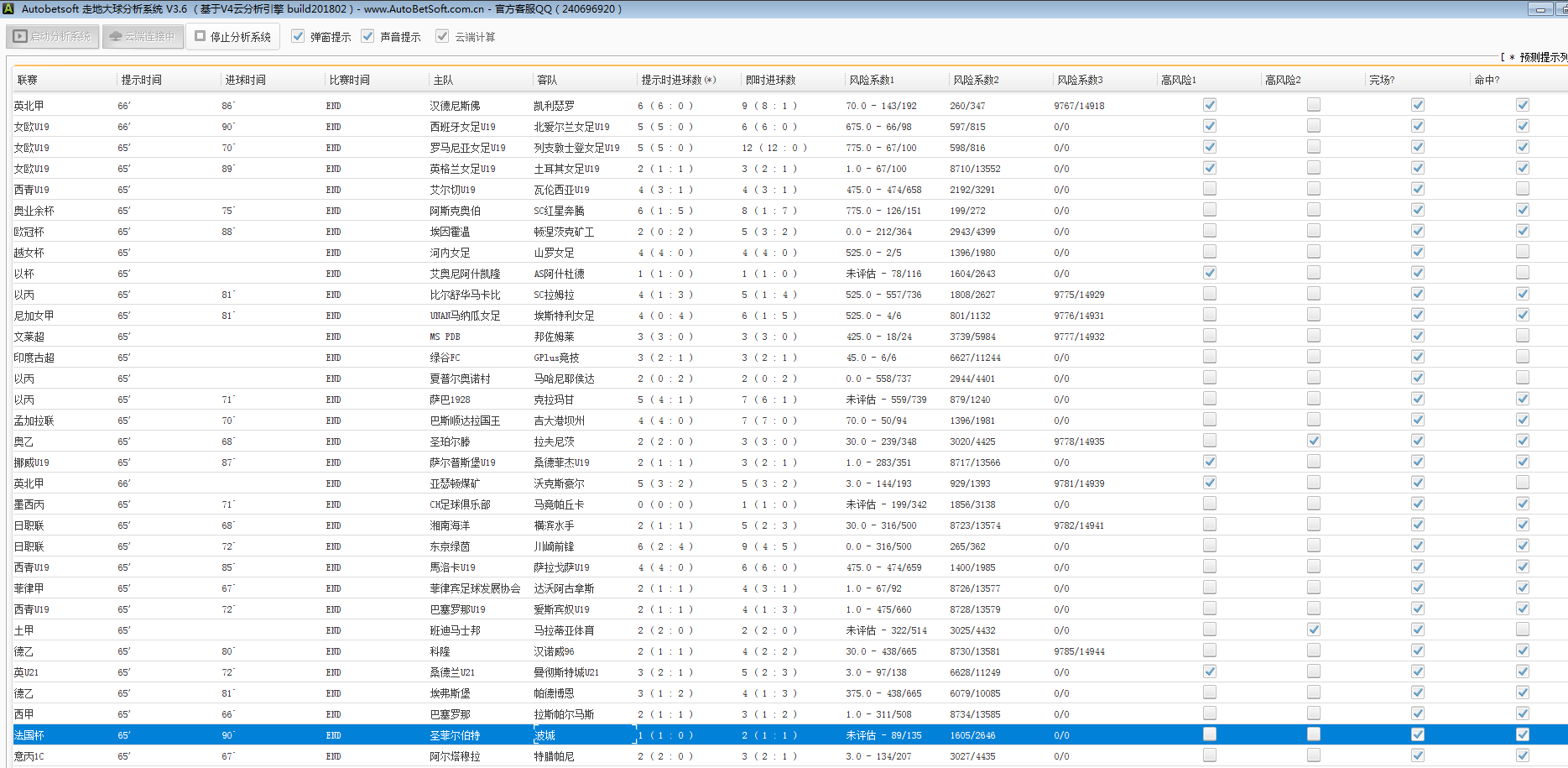Sort by the 主队 column header
The height and width of the screenshot is (768, 1568).
443,80
